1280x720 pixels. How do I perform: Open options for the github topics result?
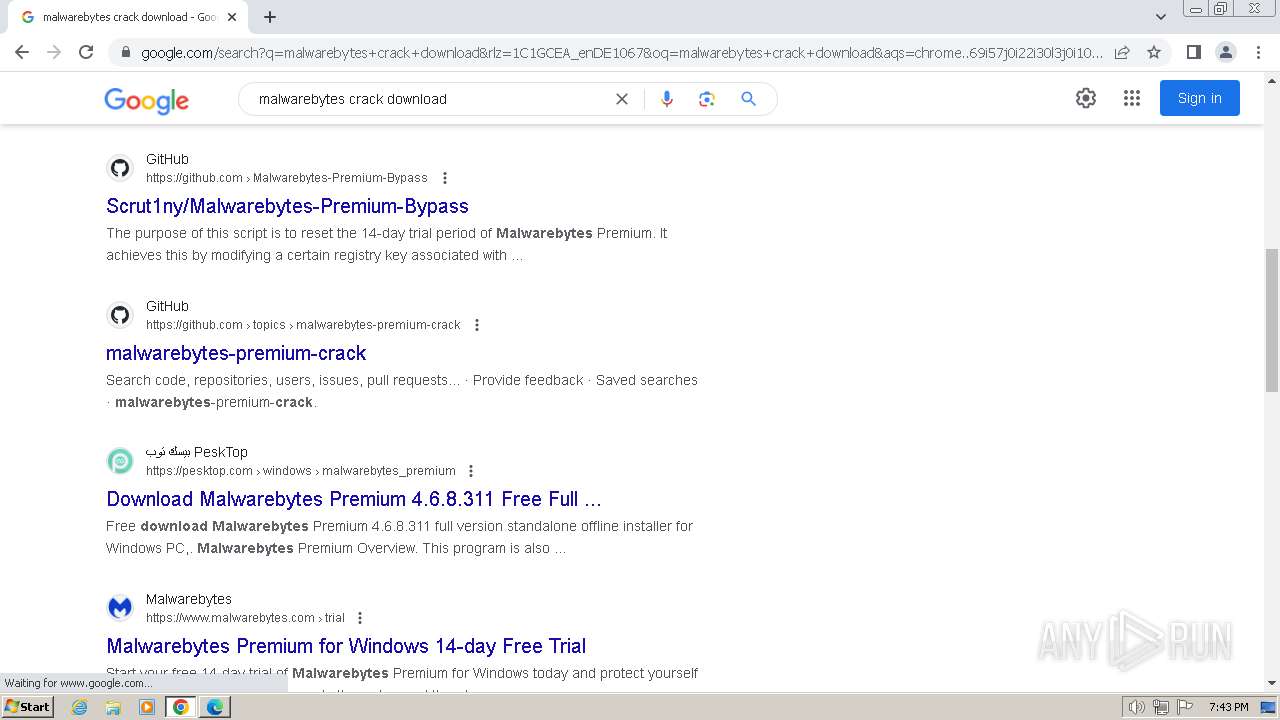point(477,325)
